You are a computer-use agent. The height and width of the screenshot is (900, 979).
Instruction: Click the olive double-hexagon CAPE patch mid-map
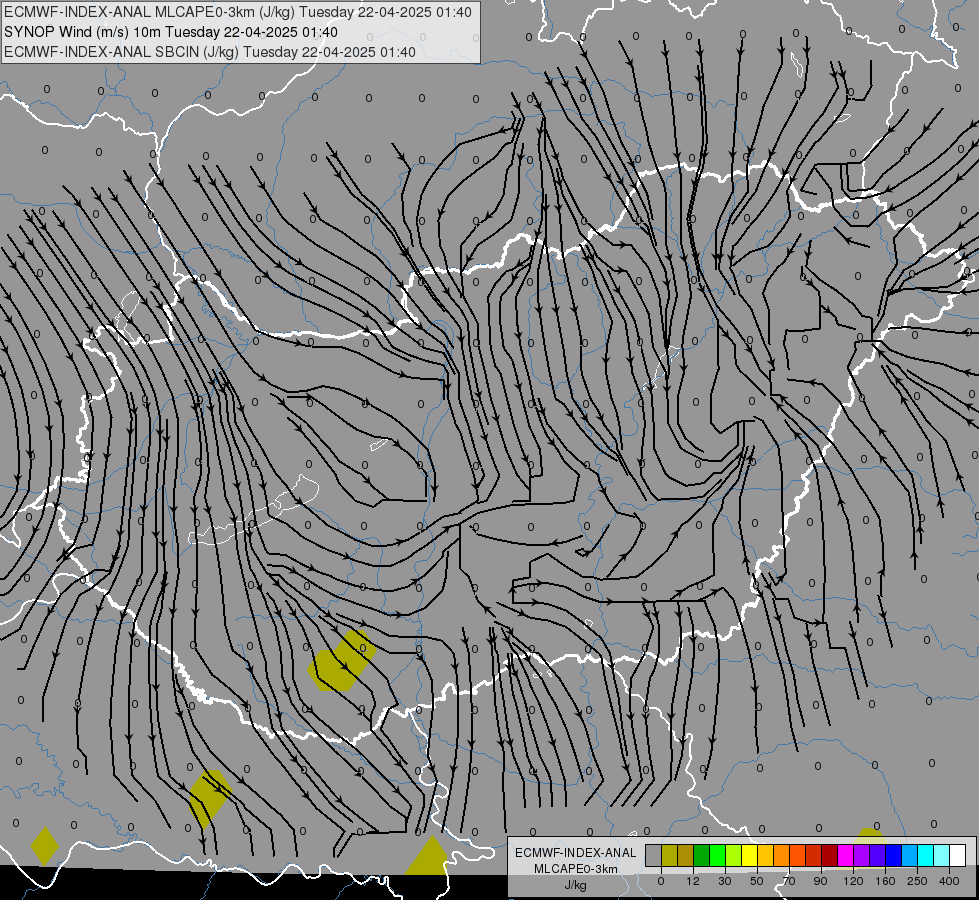point(342,661)
